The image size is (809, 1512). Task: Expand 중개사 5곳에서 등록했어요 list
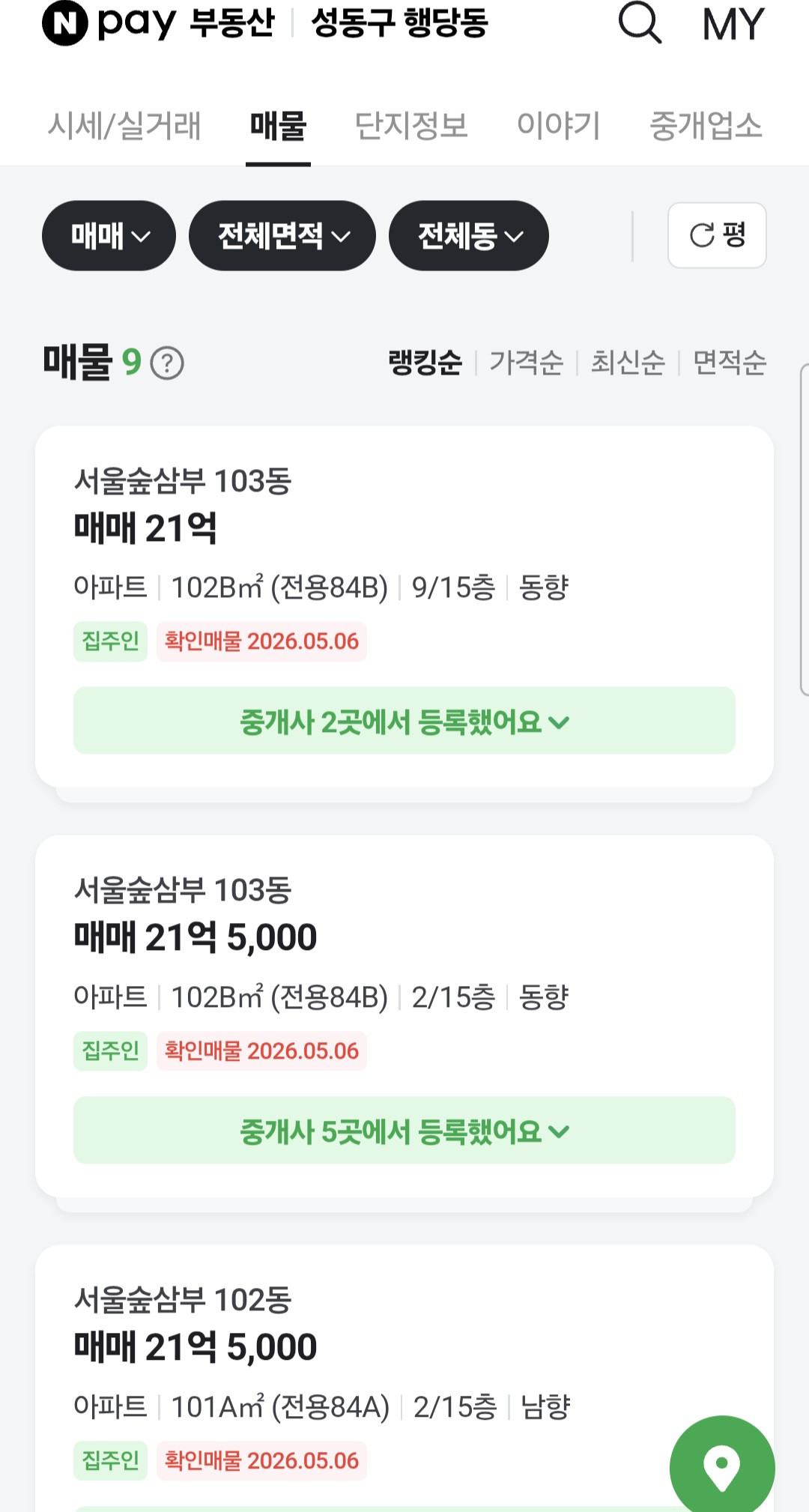click(404, 1131)
